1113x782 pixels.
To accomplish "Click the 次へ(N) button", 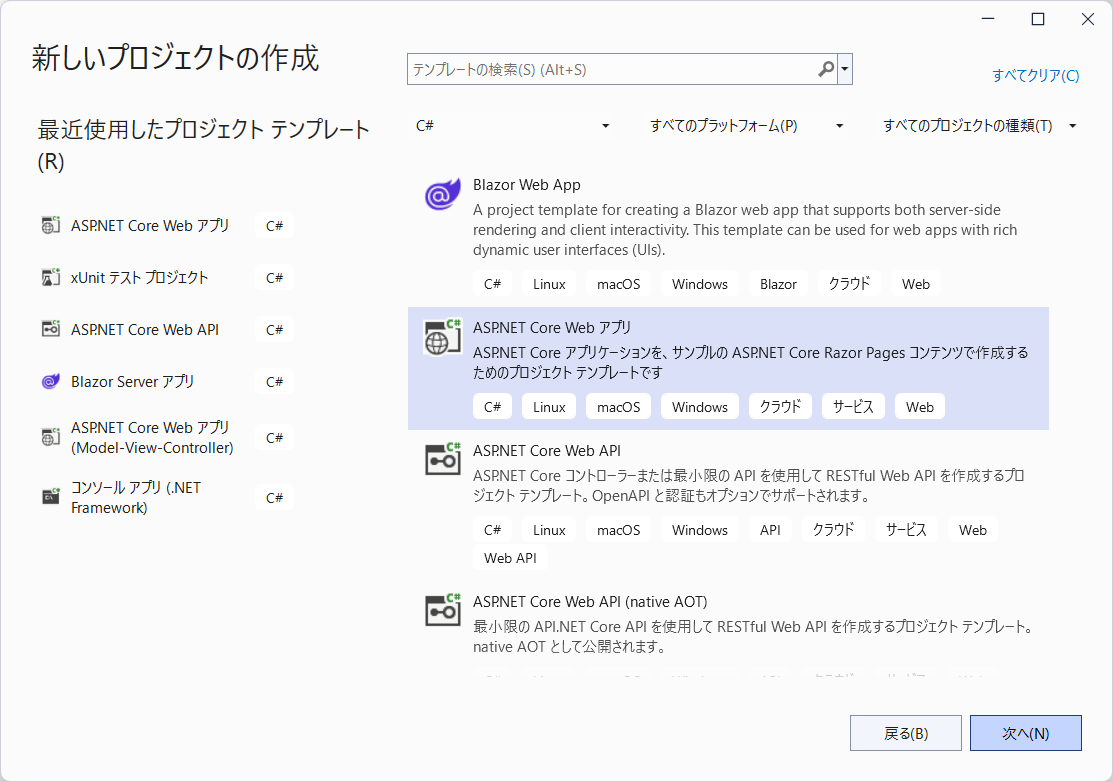I will coord(1026,733).
